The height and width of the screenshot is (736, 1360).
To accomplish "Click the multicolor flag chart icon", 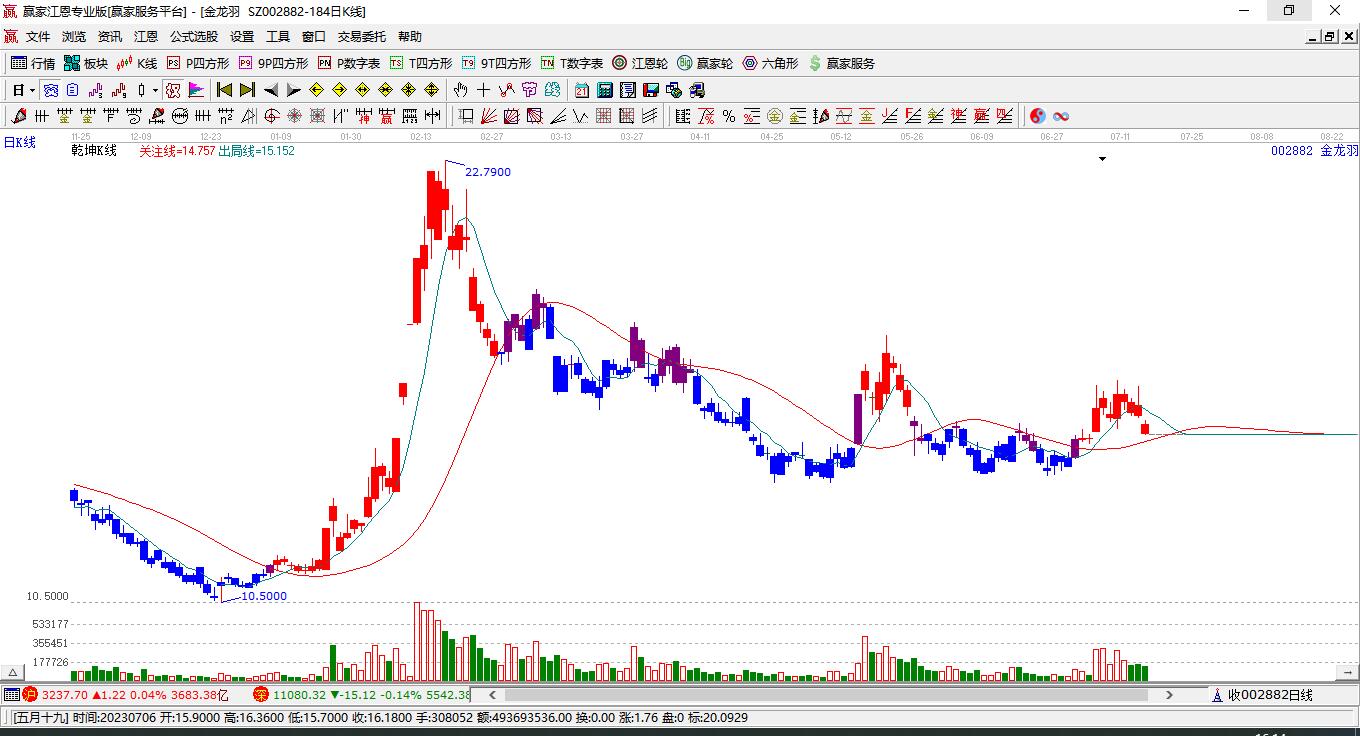I will (197, 90).
